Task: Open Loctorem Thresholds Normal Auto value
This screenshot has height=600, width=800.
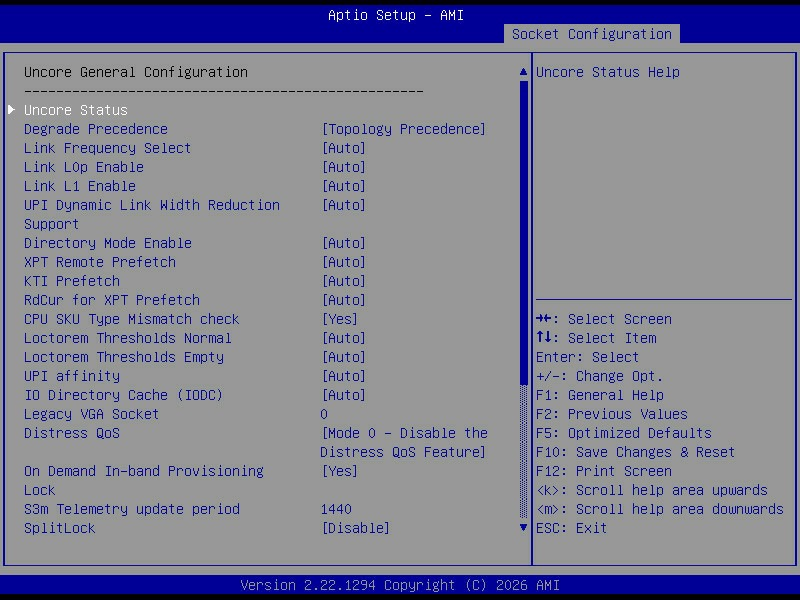Action: pyautogui.click(x=343, y=338)
